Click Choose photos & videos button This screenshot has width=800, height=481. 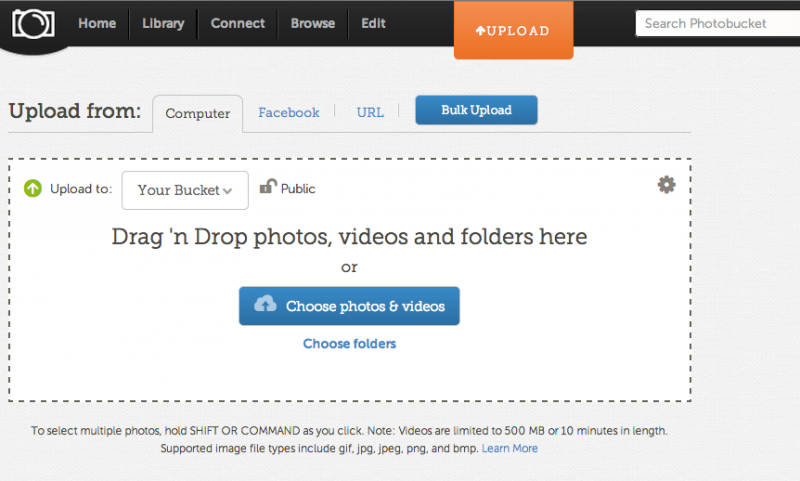pos(349,306)
